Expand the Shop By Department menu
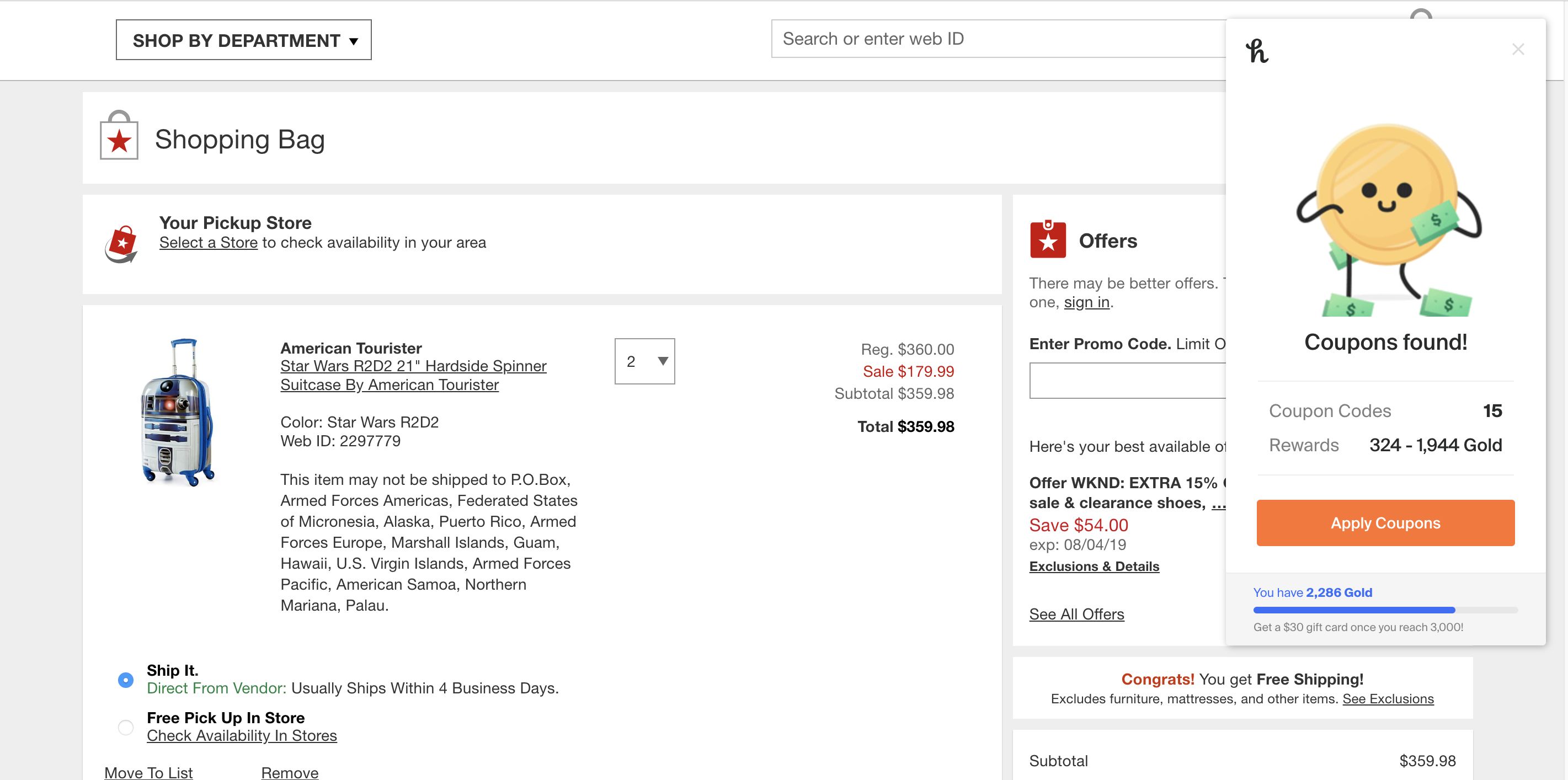 coord(243,40)
